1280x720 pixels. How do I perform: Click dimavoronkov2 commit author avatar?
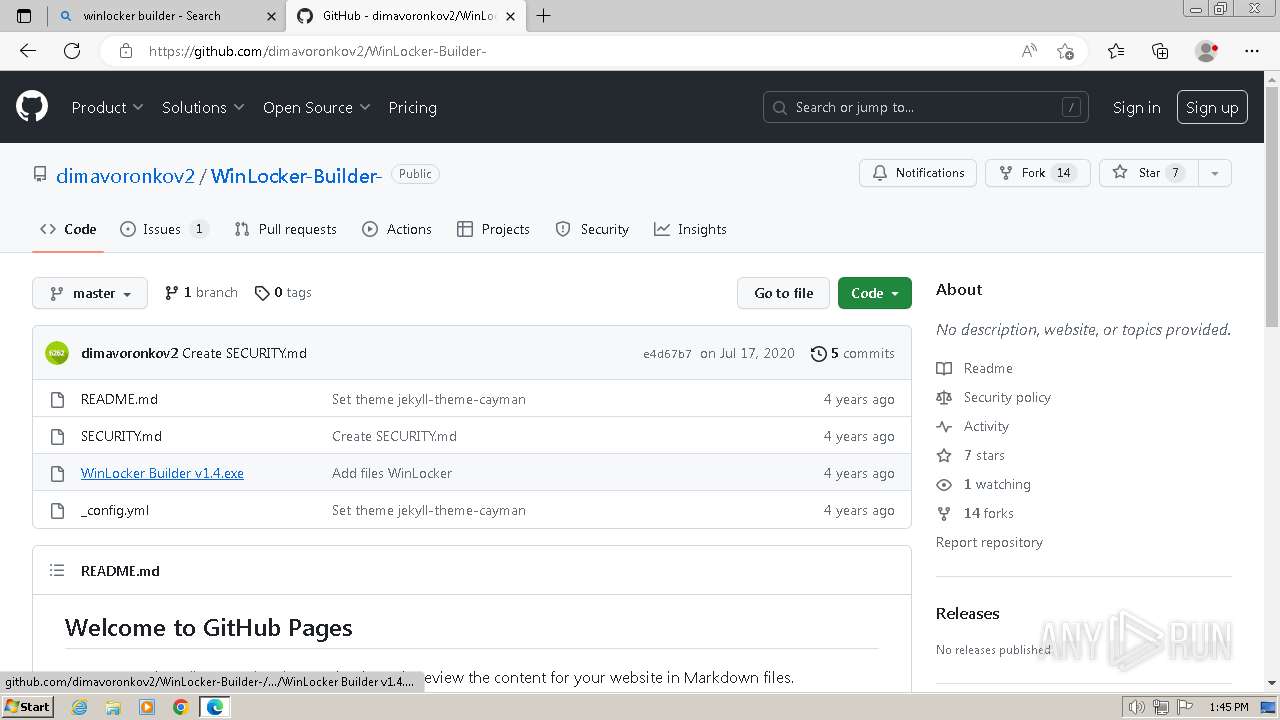click(x=57, y=353)
